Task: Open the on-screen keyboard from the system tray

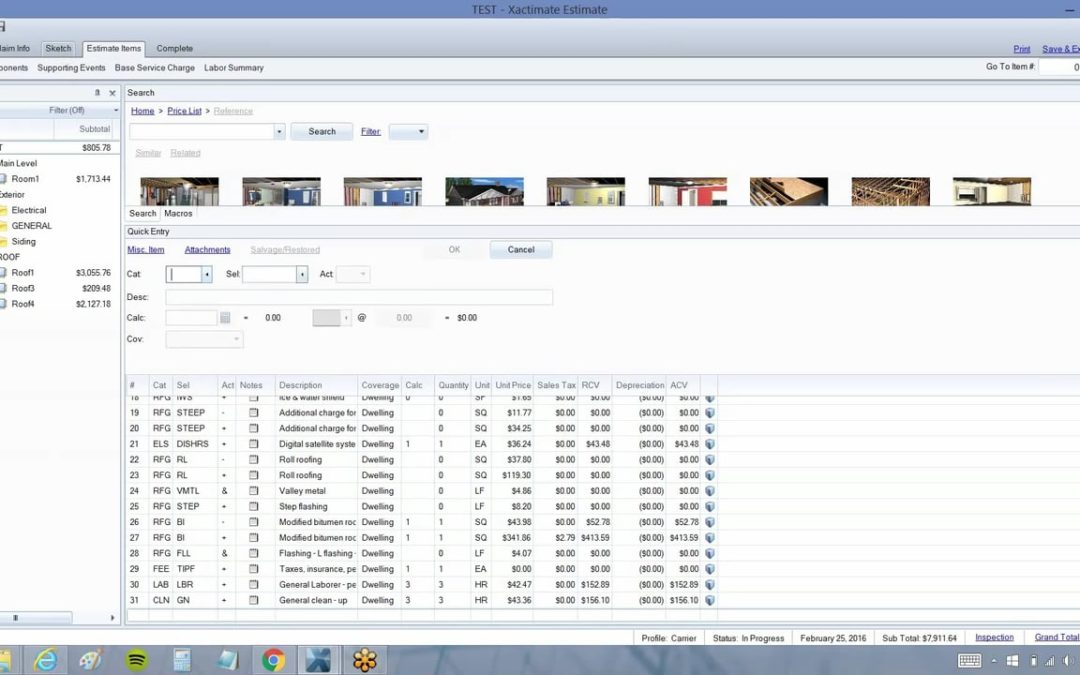Action: (x=969, y=661)
